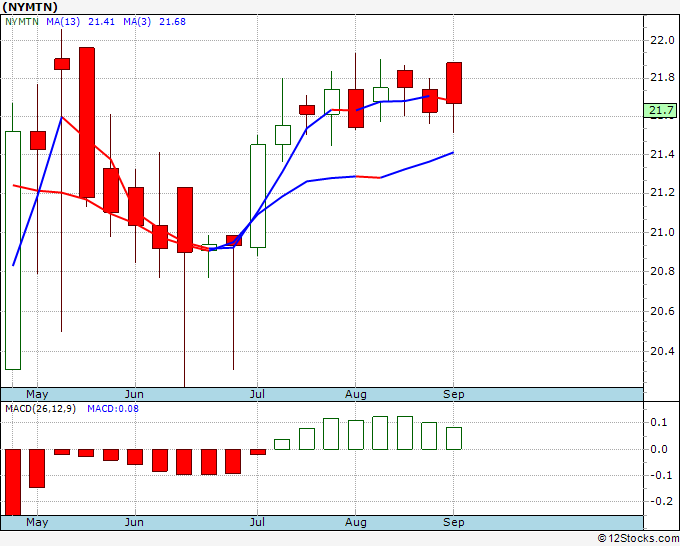680x546 pixels.
Task: Click the 21.2 price axis label
Action: (x=662, y=192)
